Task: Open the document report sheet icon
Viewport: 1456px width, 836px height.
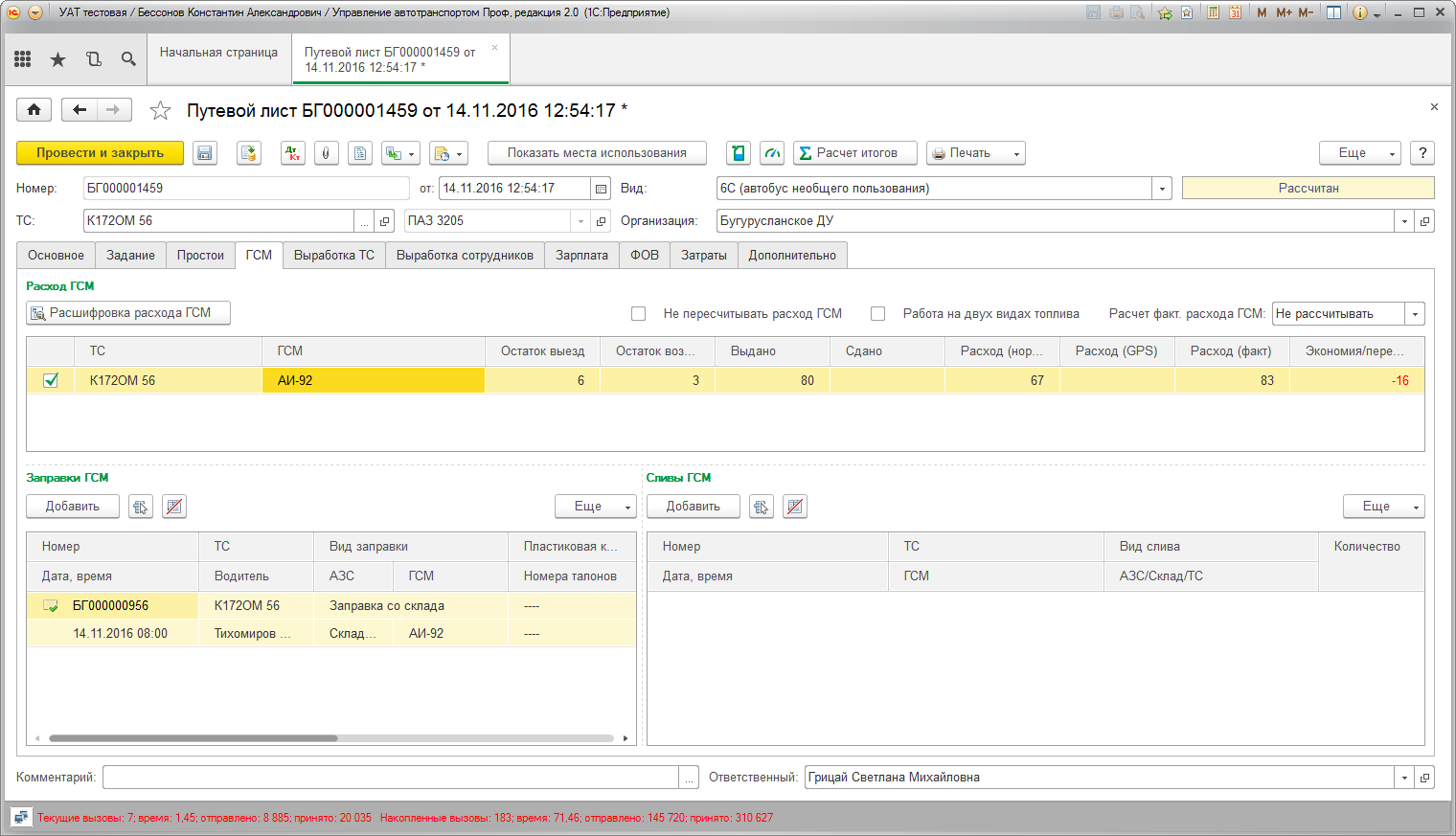Action: tap(360, 153)
